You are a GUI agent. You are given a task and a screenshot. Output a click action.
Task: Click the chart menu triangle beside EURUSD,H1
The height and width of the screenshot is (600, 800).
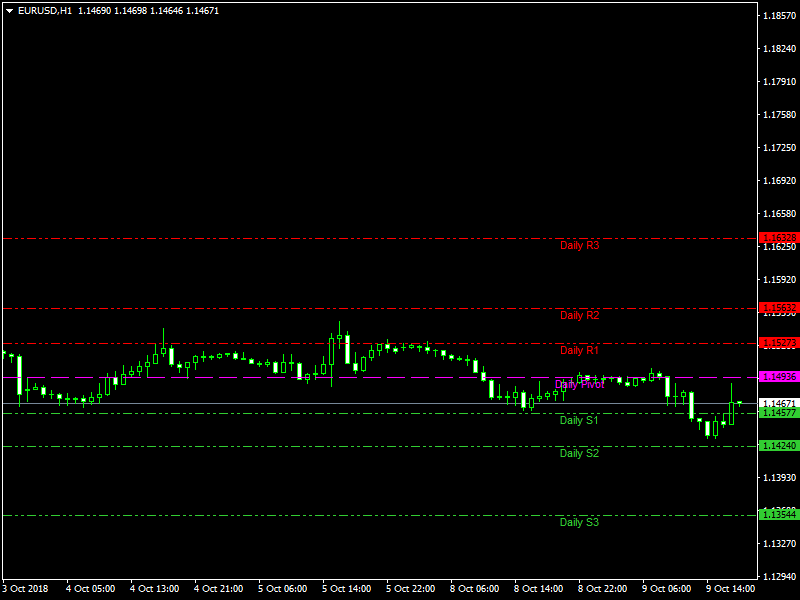click(9, 10)
